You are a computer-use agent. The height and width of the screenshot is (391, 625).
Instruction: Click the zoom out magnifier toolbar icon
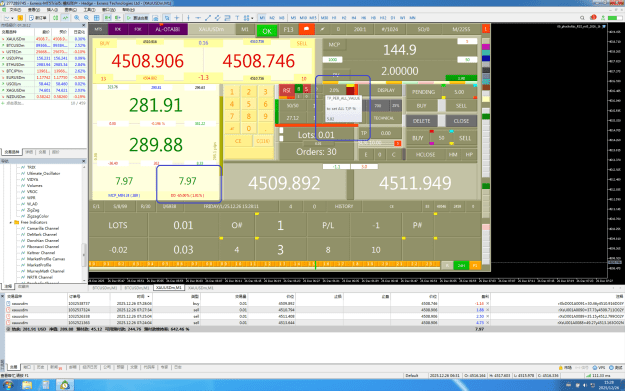86,18
